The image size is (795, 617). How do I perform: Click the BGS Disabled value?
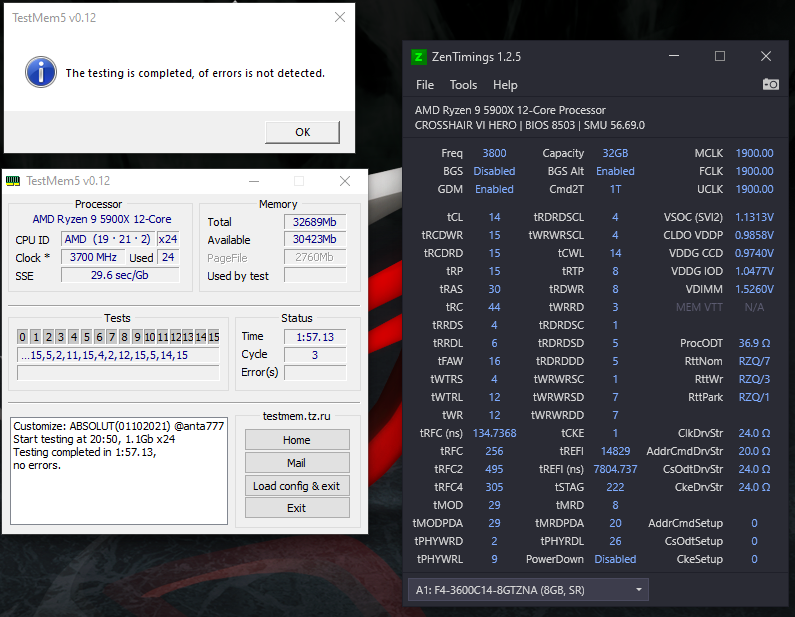click(494, 171)
